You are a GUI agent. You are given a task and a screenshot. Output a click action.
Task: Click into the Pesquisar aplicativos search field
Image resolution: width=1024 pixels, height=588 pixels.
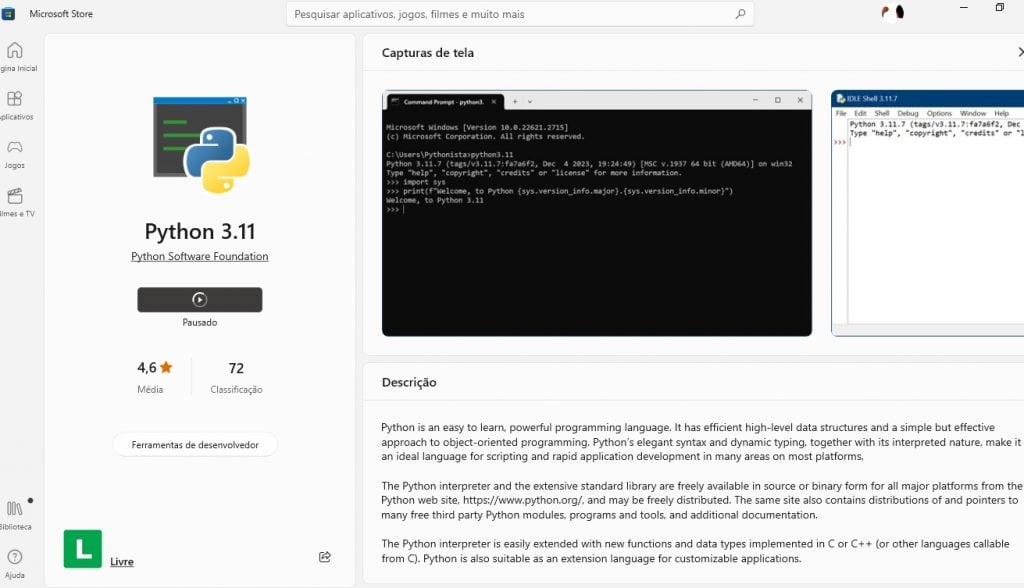point(510,14)
